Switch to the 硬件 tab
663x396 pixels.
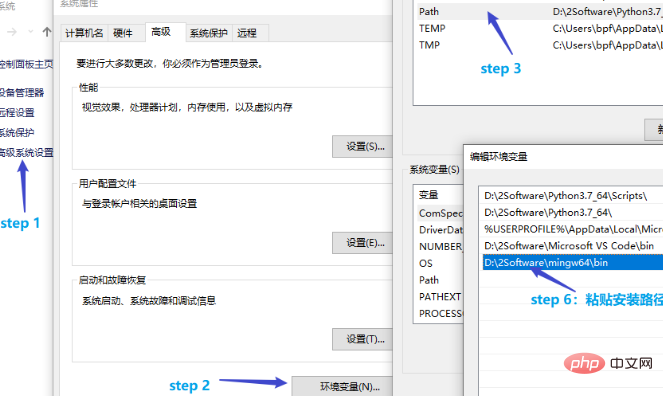click(123, 33)
